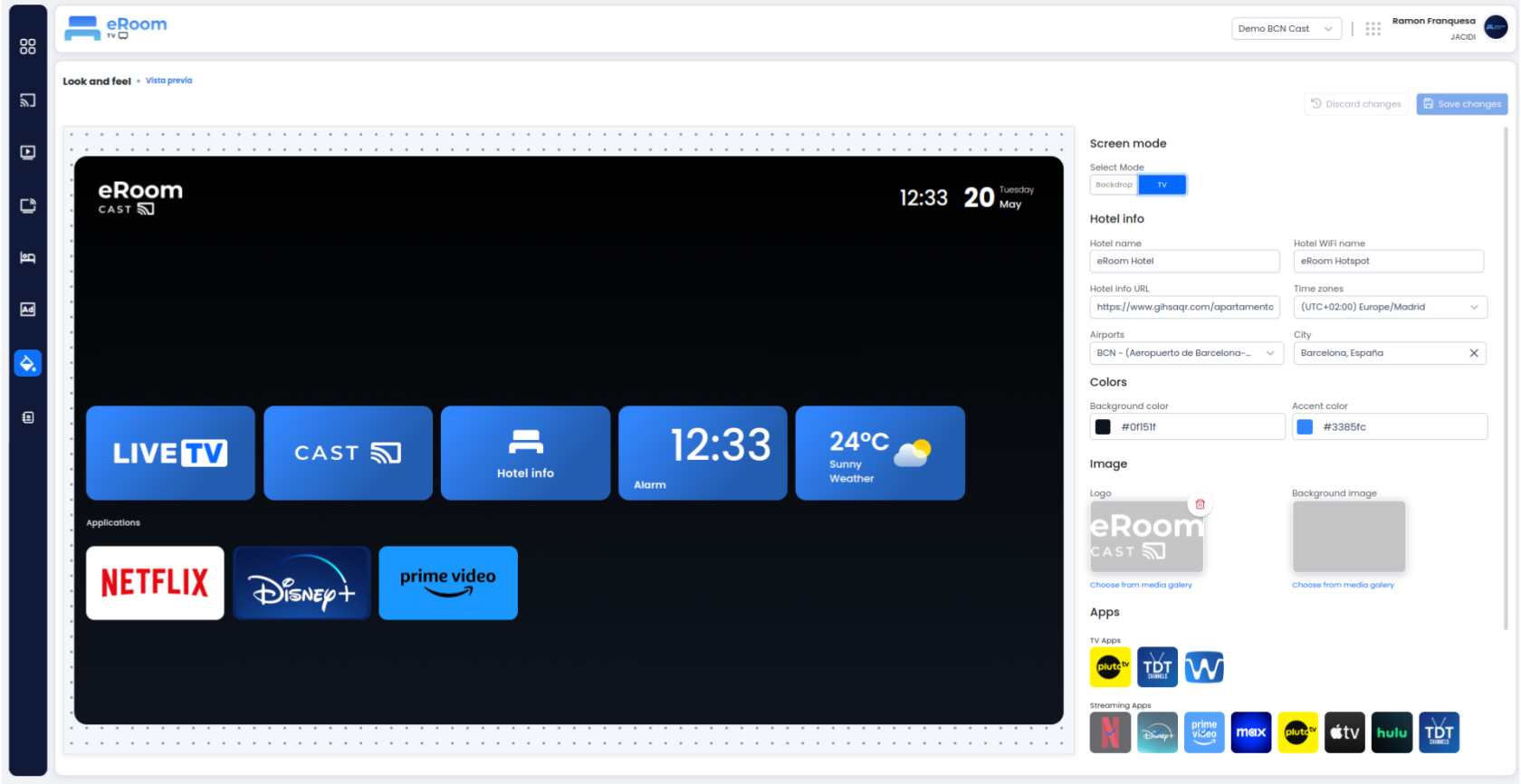Switch screen mode to Backdrop
Screen dimensions: 1521x784
(x=1114, y=185)
